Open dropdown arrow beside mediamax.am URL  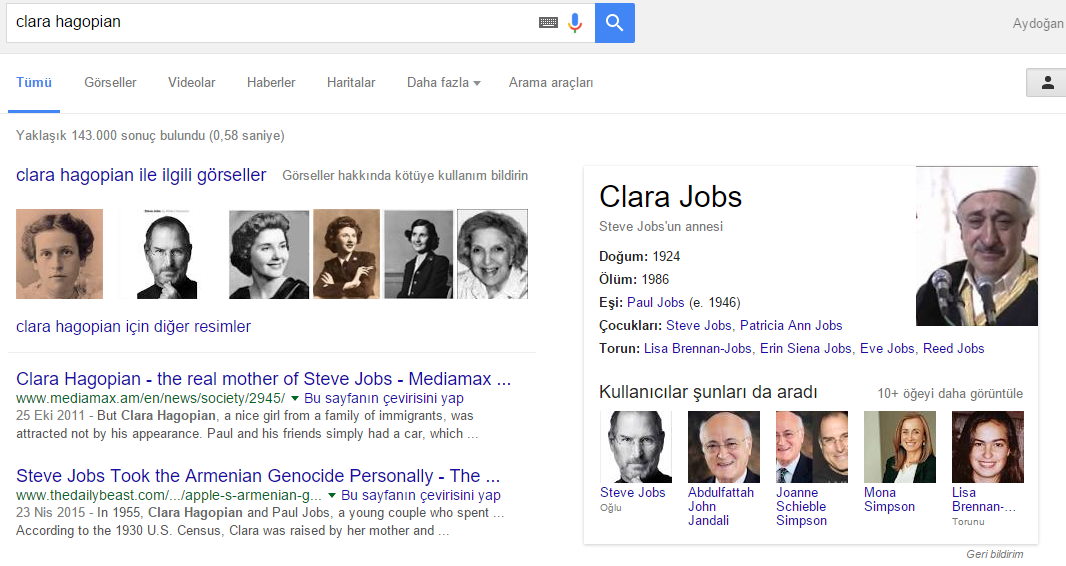pos(295,398)
